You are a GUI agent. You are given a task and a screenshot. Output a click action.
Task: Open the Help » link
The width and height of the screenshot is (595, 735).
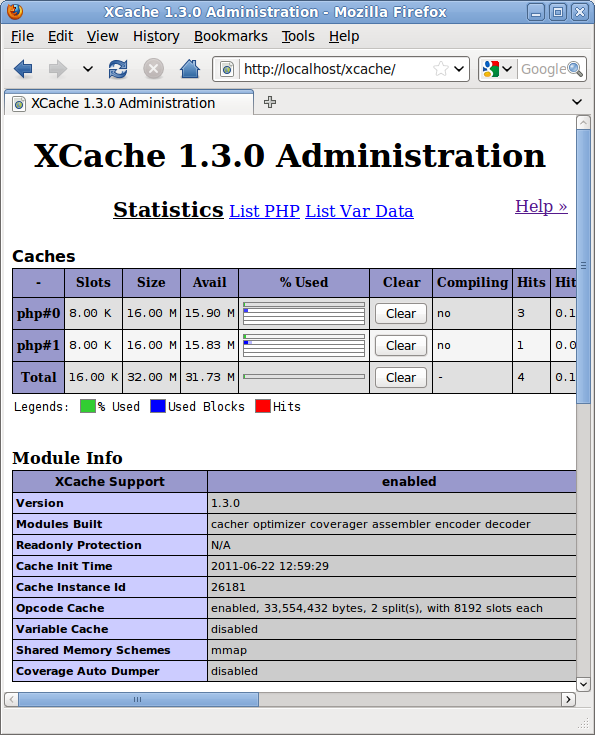tap(541, 206)
